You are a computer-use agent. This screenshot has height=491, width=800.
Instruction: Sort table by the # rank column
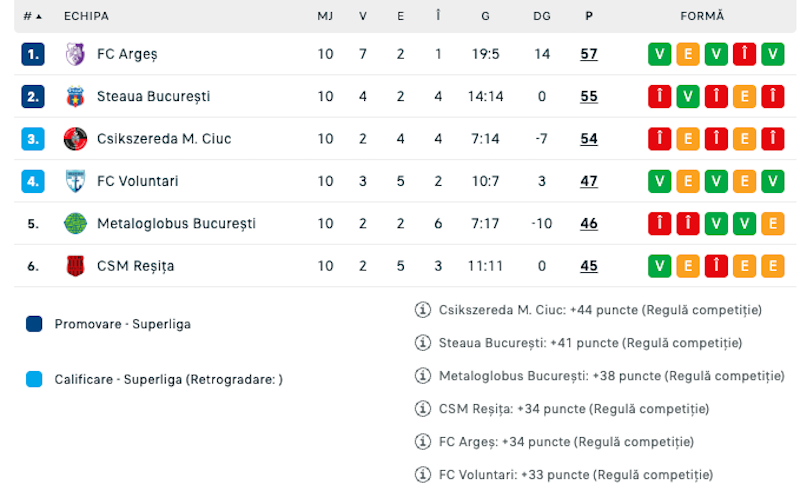point(32,17)
